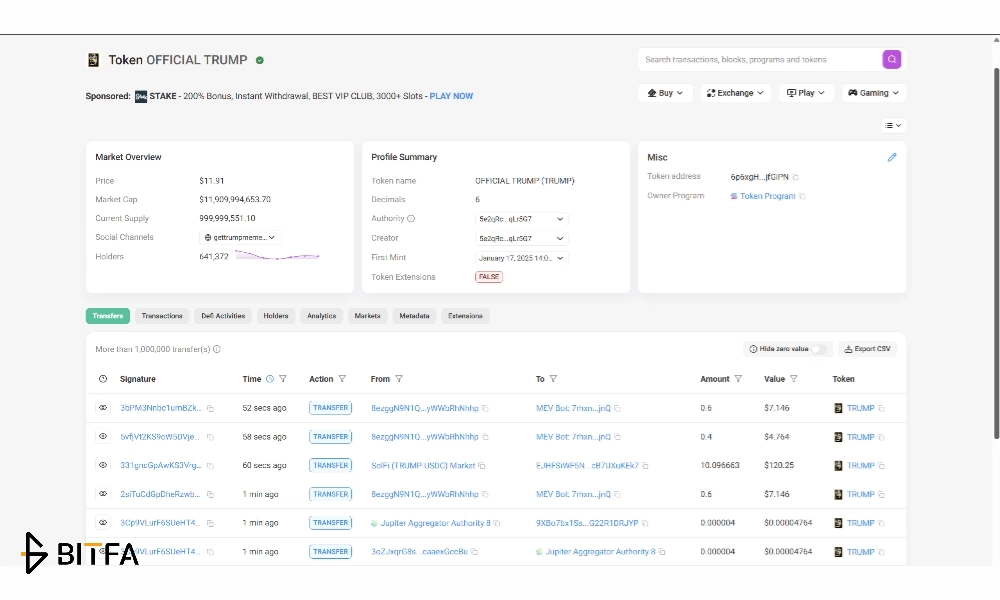The height and width of the screenshot is (600, 1000).
Task: Click the OFFICIAL TRUMP token logo
Action: point(93,60)
